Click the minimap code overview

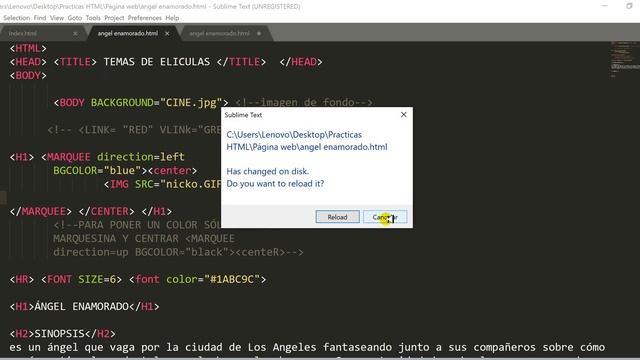(x=624, y=59)
